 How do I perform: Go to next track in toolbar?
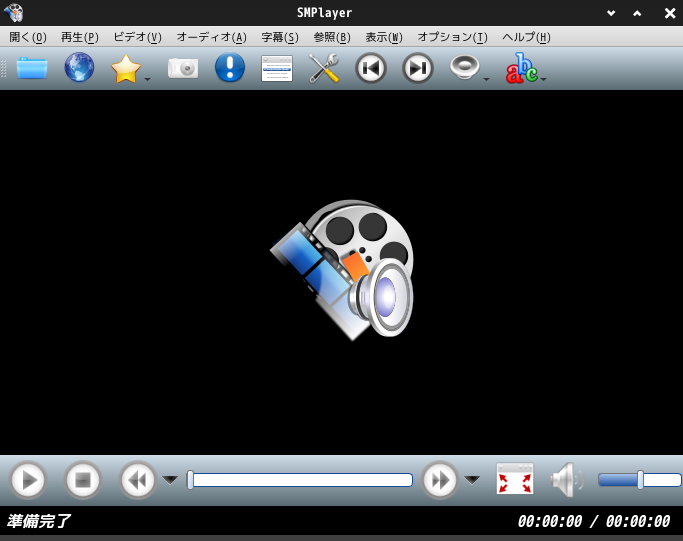click(418, 68)
